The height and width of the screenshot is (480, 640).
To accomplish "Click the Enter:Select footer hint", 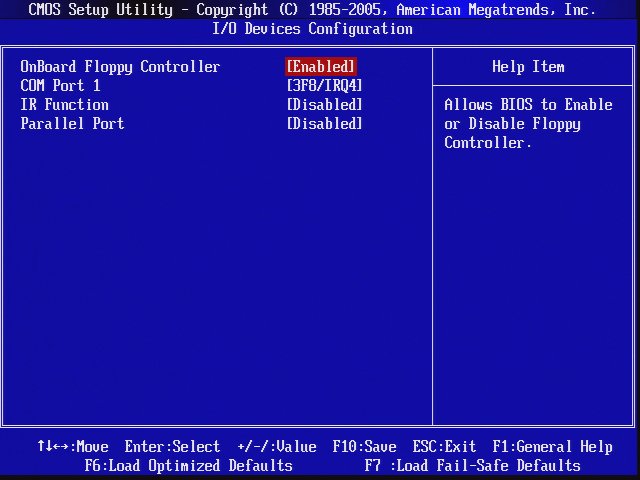I will (172, 447).
